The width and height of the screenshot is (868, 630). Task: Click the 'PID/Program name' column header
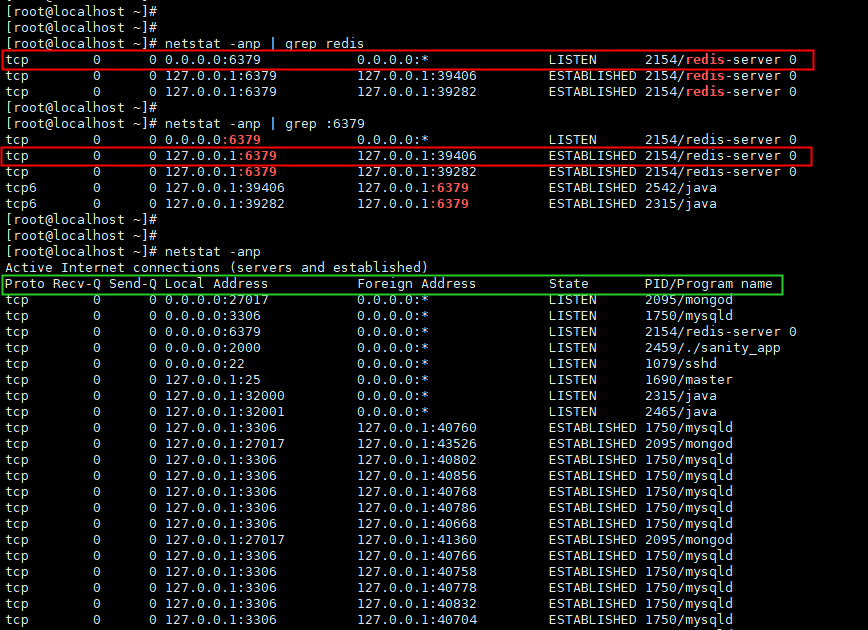tap(708, 284)
